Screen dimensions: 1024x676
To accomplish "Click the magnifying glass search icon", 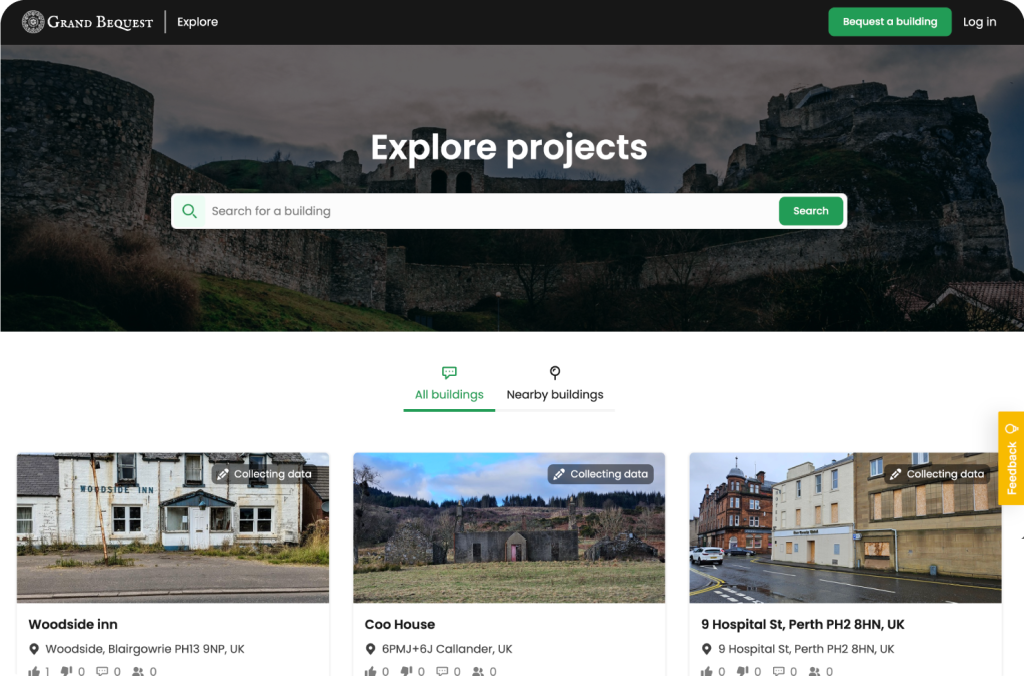I will [x=189, y=211].
